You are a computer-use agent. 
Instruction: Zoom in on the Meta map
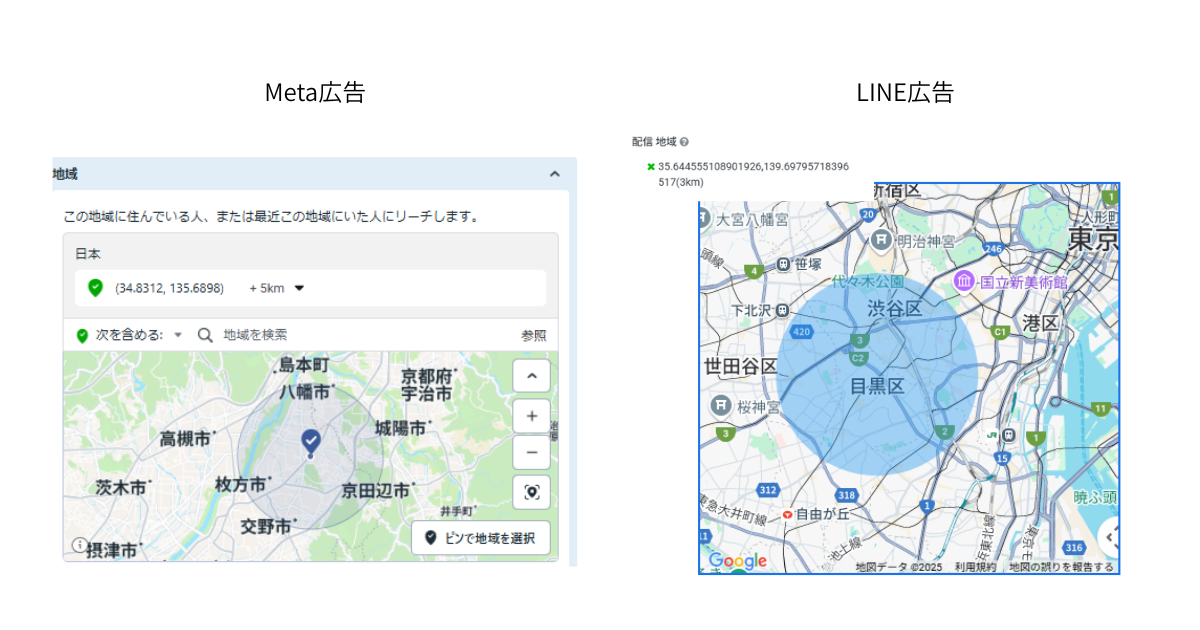531,416
